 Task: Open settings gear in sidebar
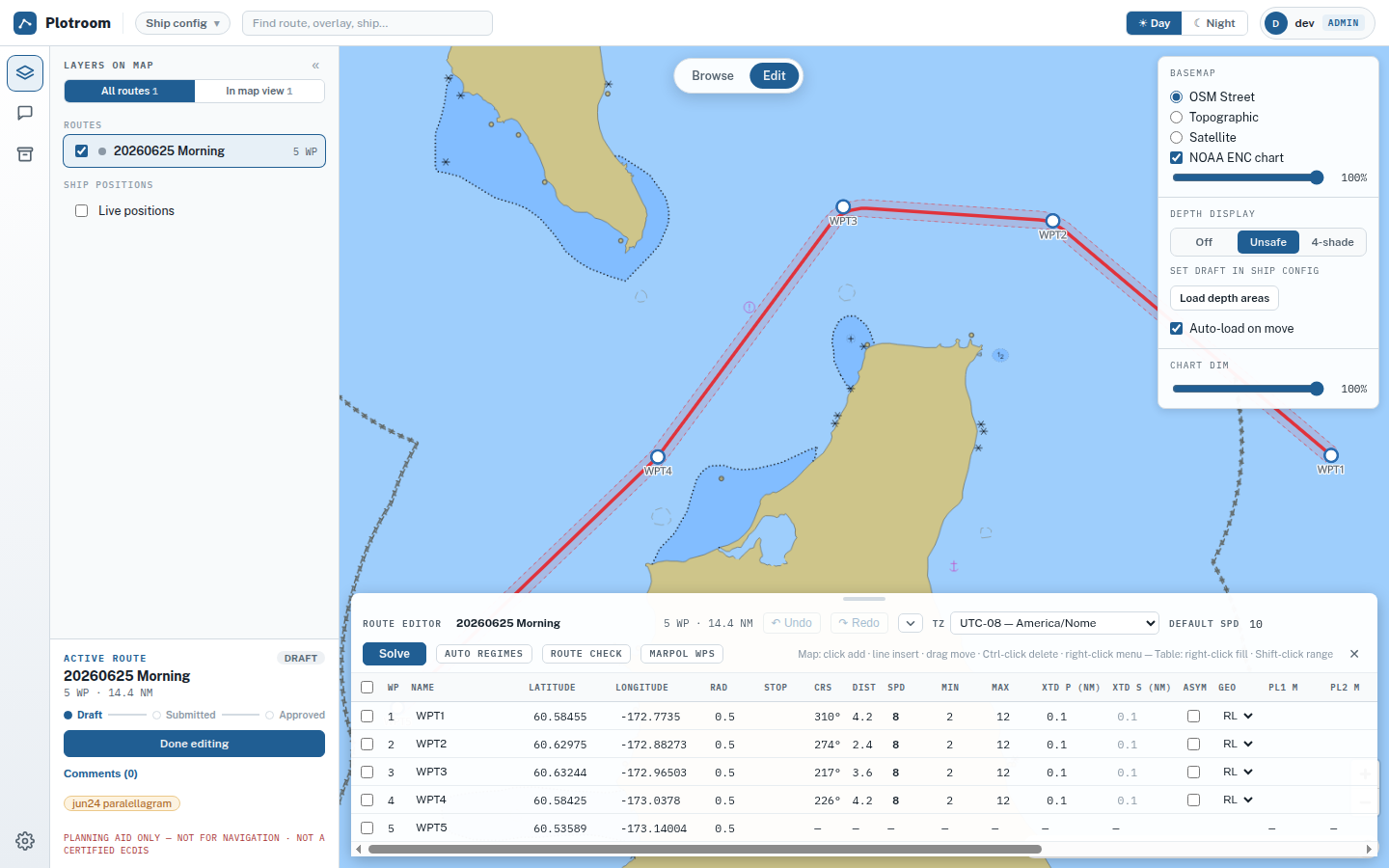point(25,841)
